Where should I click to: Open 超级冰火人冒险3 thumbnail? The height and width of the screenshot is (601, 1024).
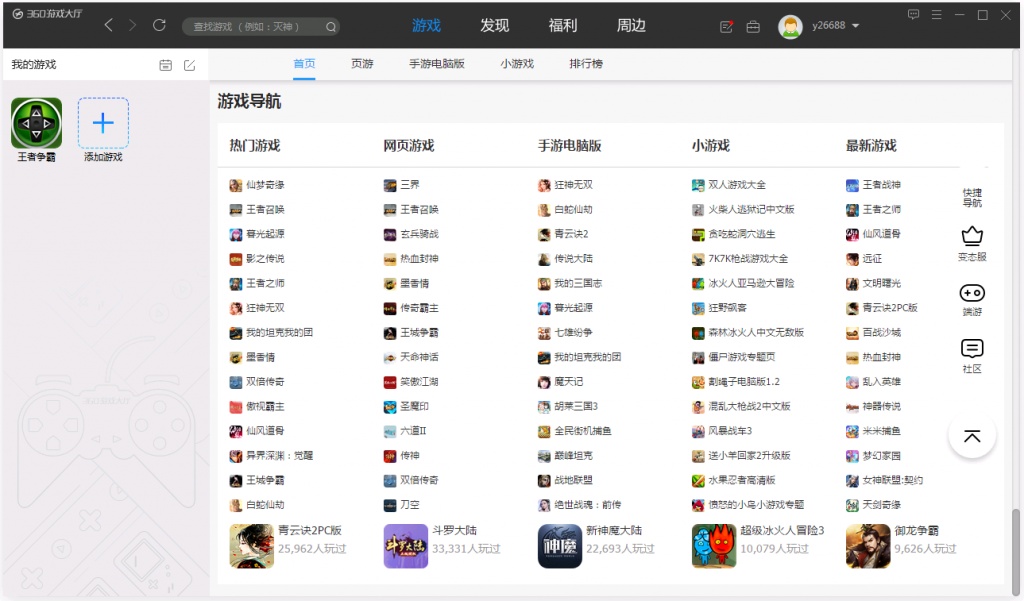(x=714, y=546)
